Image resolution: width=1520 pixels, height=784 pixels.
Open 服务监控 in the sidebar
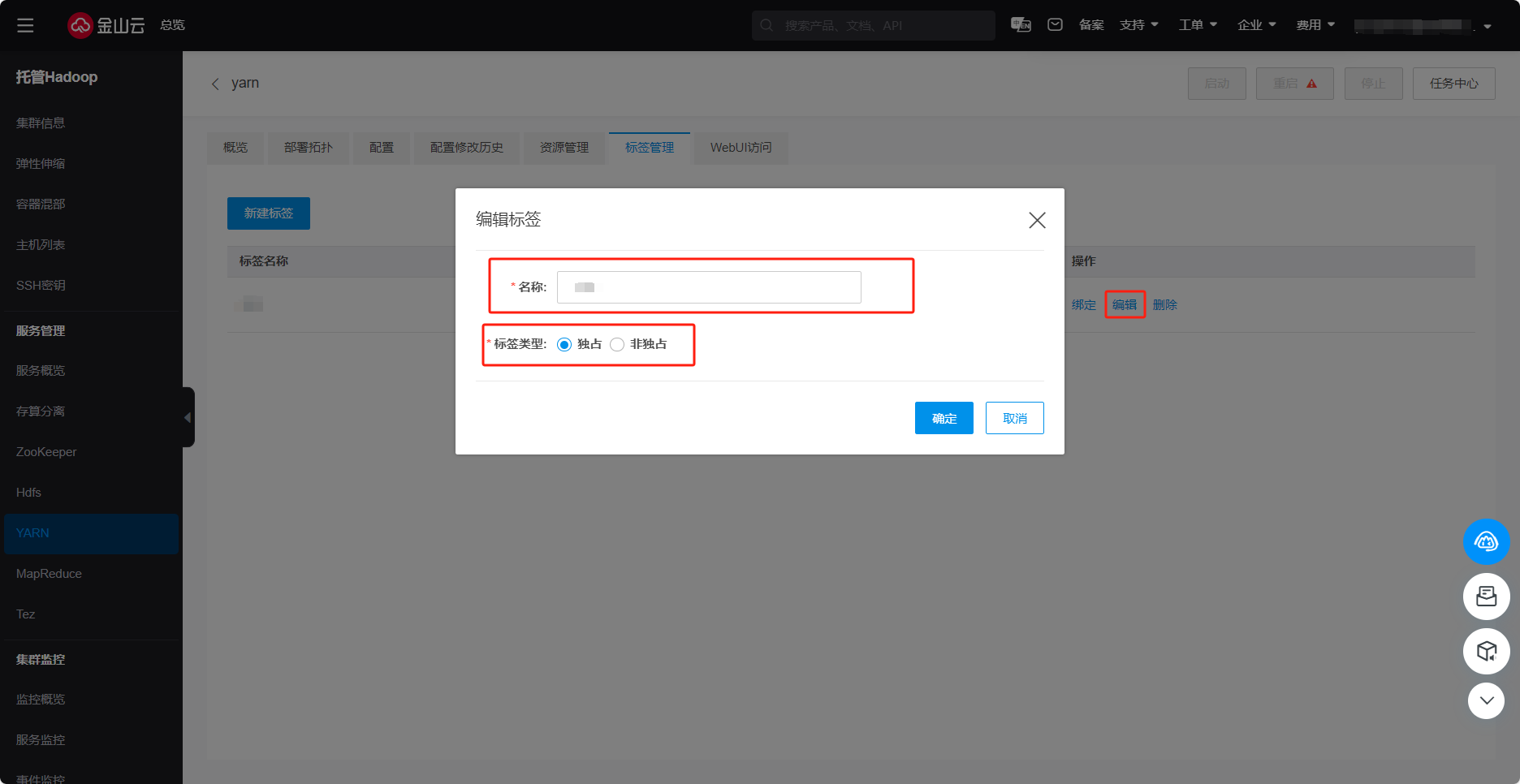(41, 740)
